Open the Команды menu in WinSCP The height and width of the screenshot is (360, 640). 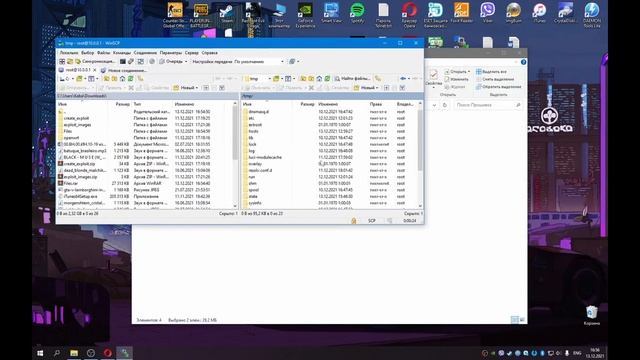pyautogui.click(x=122, y=53)
